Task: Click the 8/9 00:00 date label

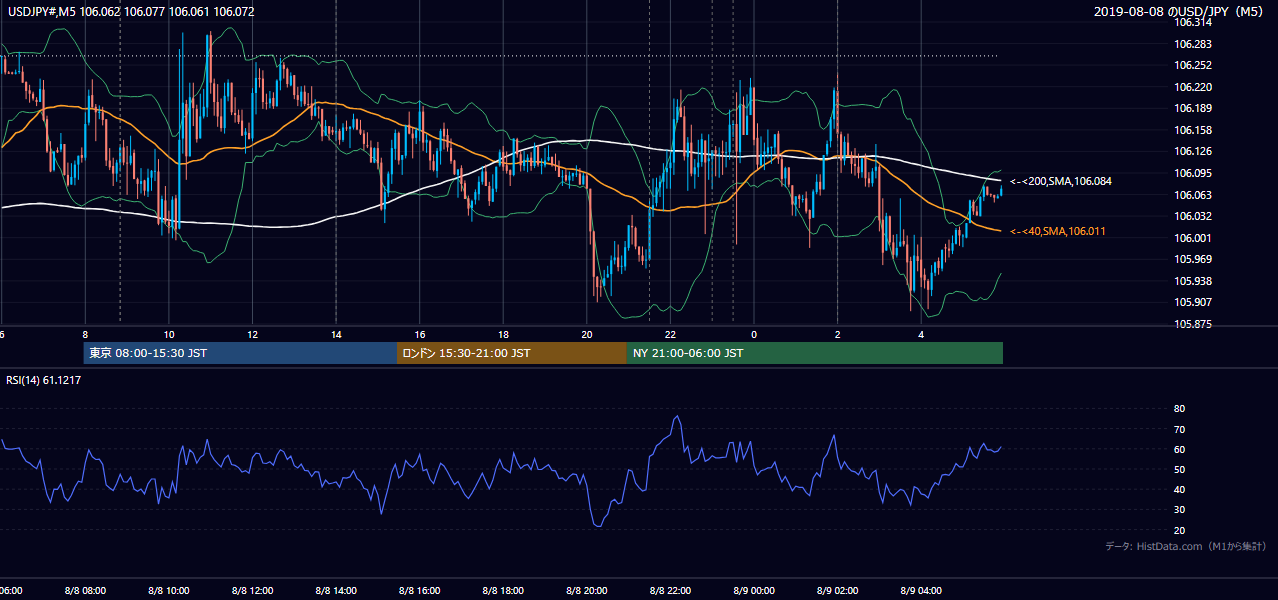Action: click(x=754, y=591)
